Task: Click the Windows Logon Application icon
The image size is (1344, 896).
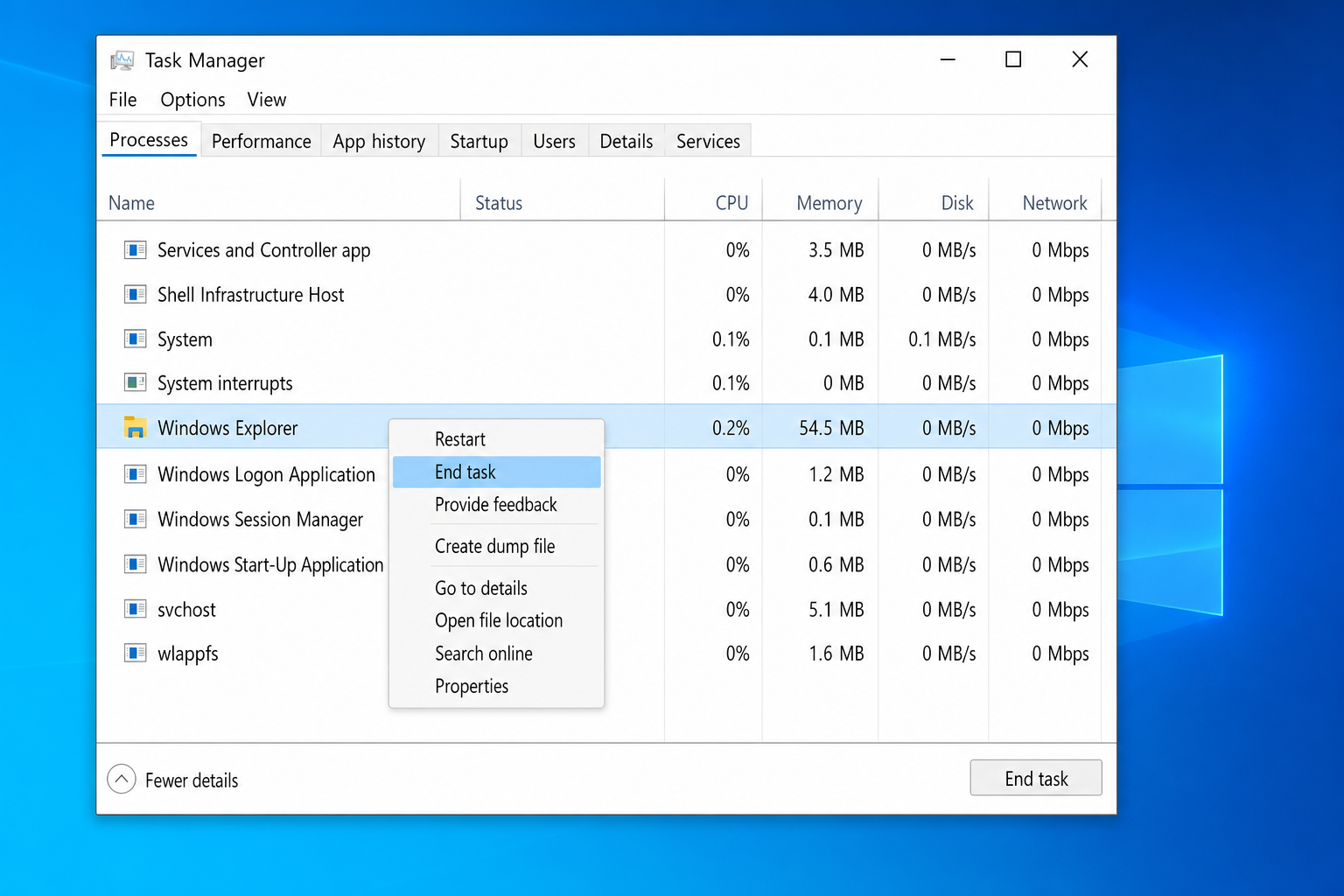Action: (135, 474)
